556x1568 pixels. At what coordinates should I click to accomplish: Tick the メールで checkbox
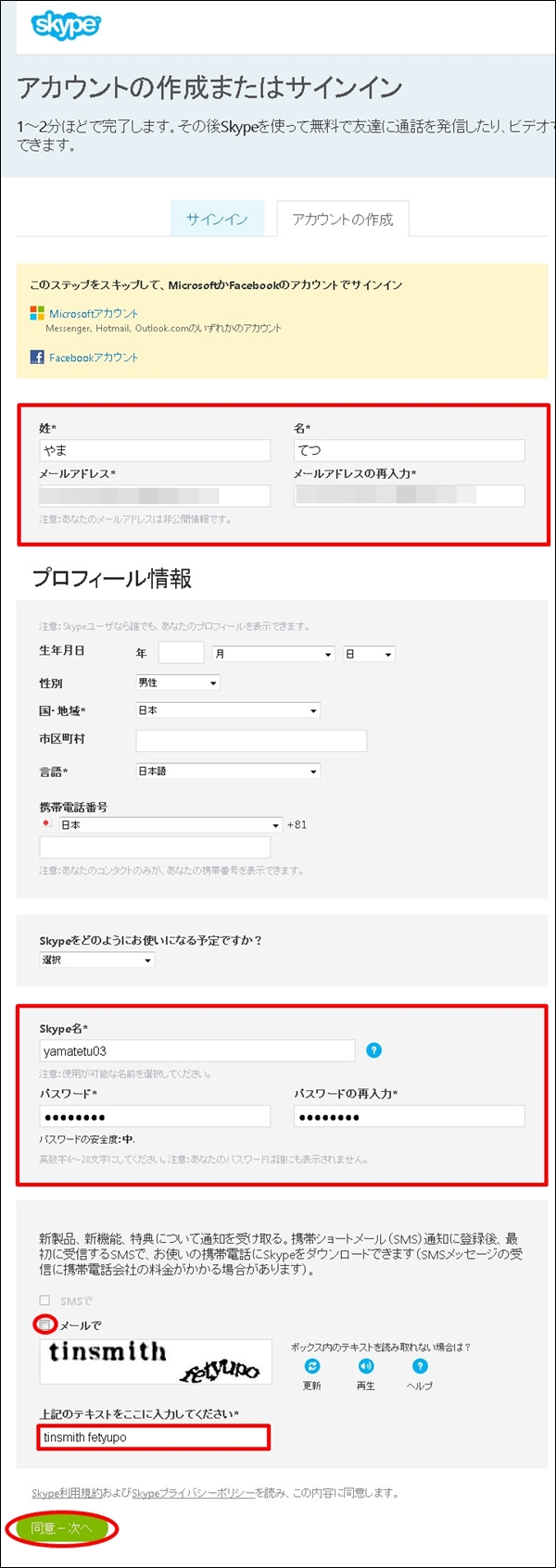(x=44, y=1324)
